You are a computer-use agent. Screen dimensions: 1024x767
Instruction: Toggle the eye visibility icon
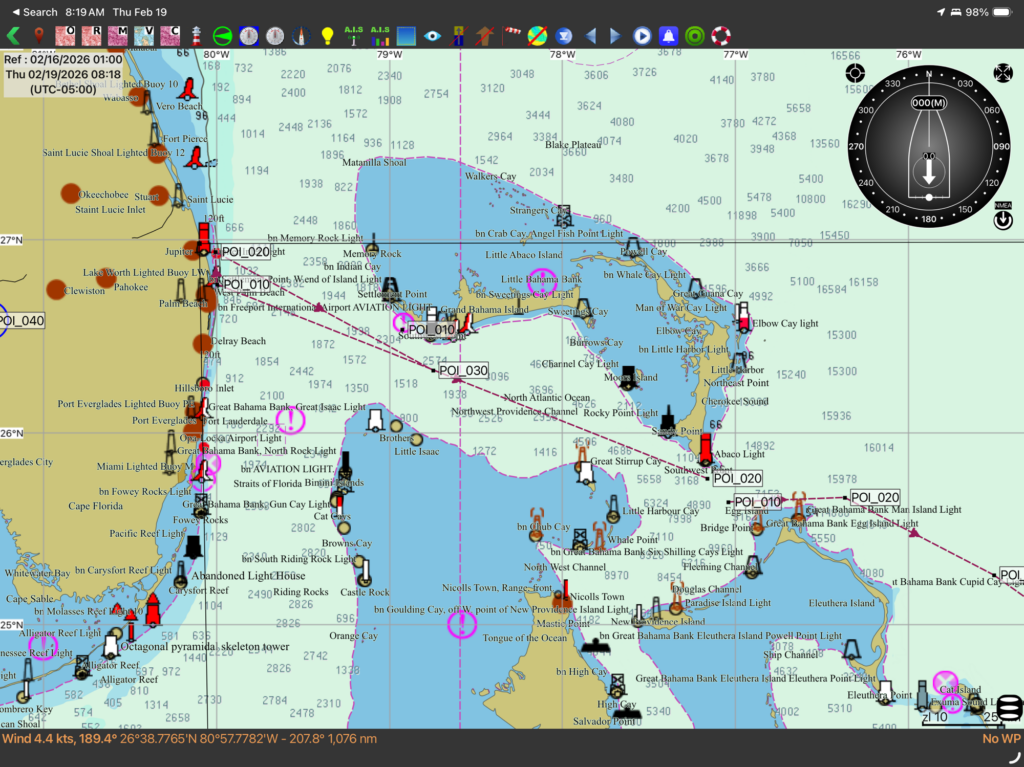(432, 36)
